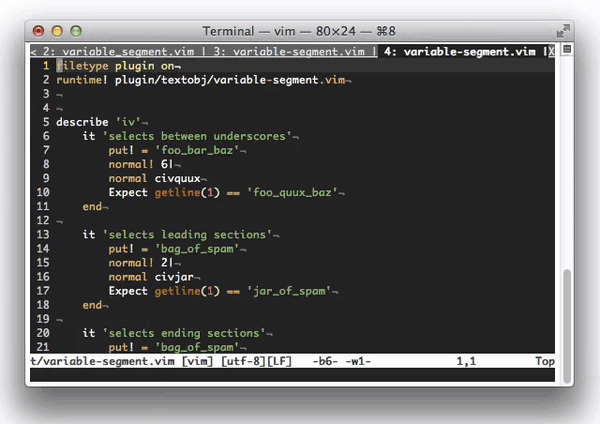Click the vim command line area
Screen dimensions: 600x424
point(292,375)
